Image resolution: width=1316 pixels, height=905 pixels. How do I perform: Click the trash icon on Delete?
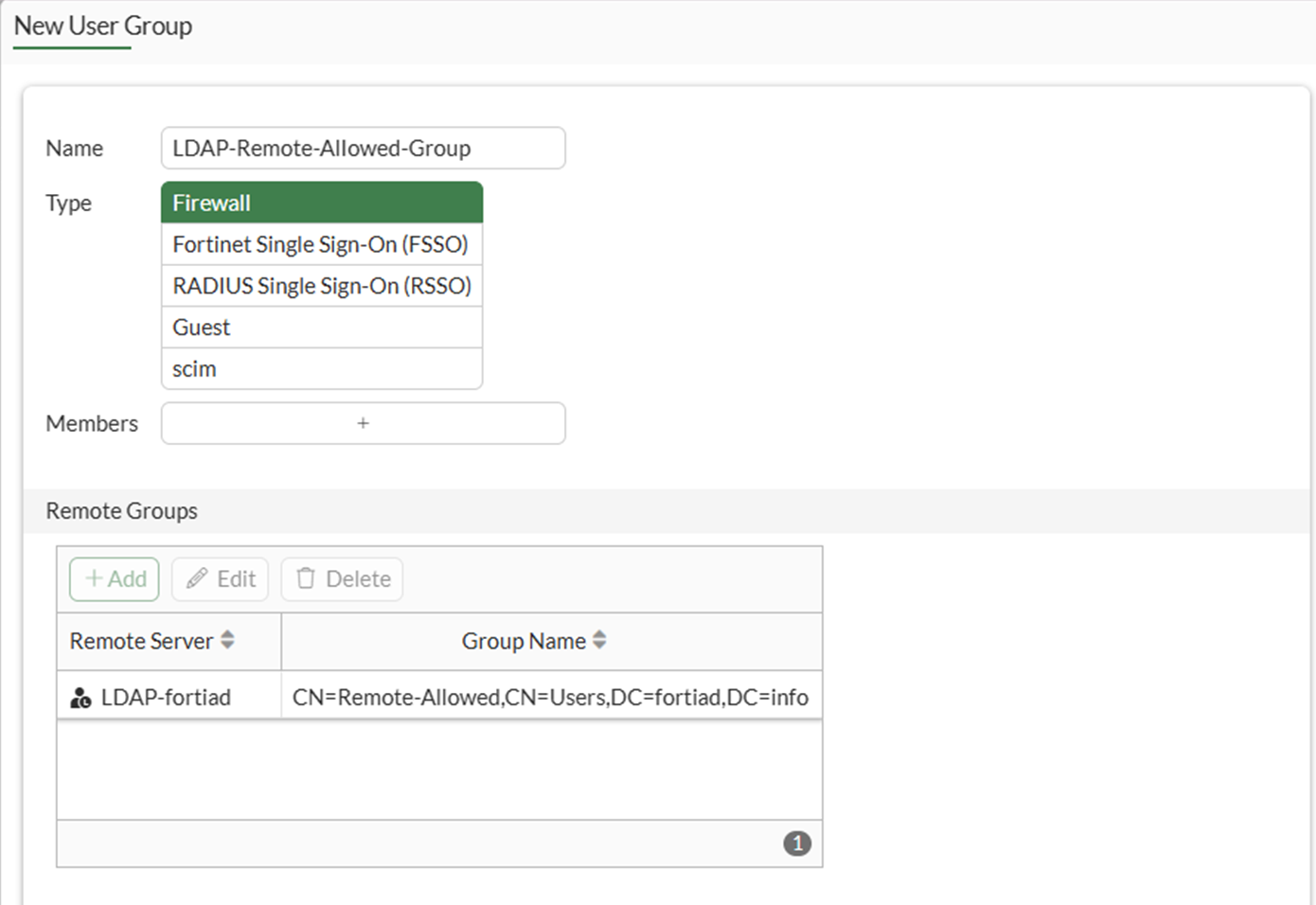click(305, 578)
